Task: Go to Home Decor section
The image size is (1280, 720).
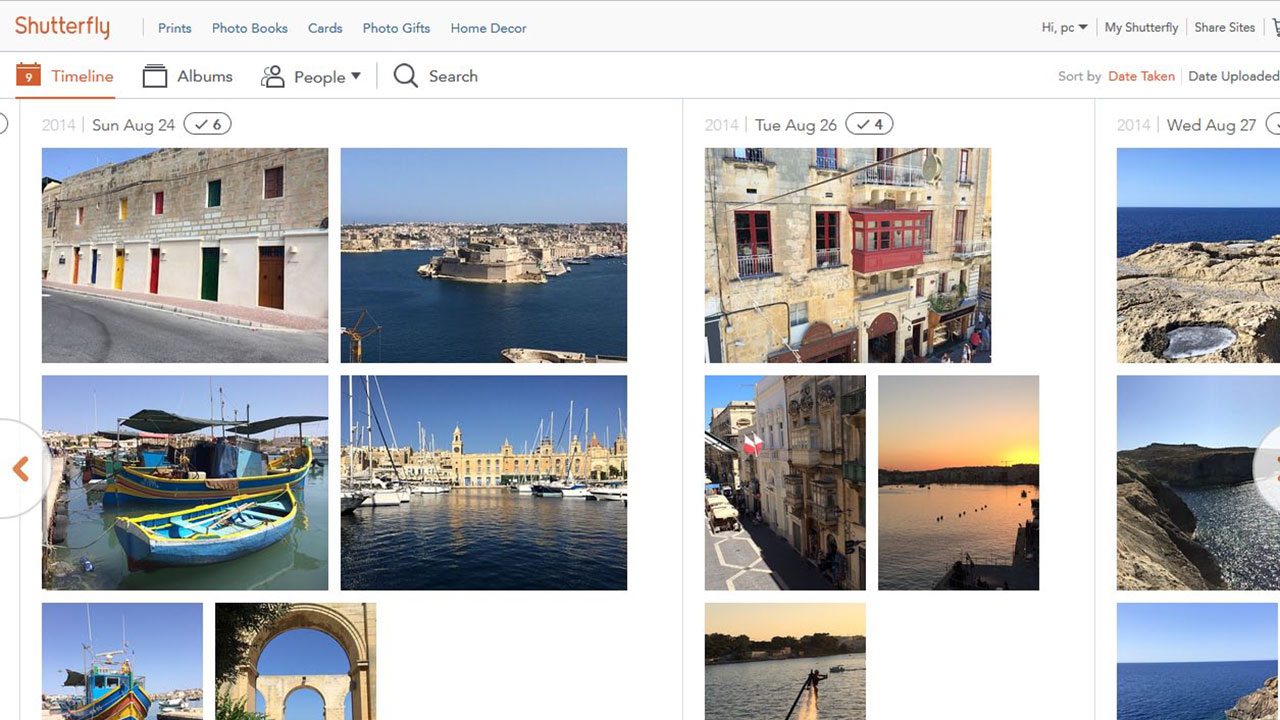Action: pos(488,28)
